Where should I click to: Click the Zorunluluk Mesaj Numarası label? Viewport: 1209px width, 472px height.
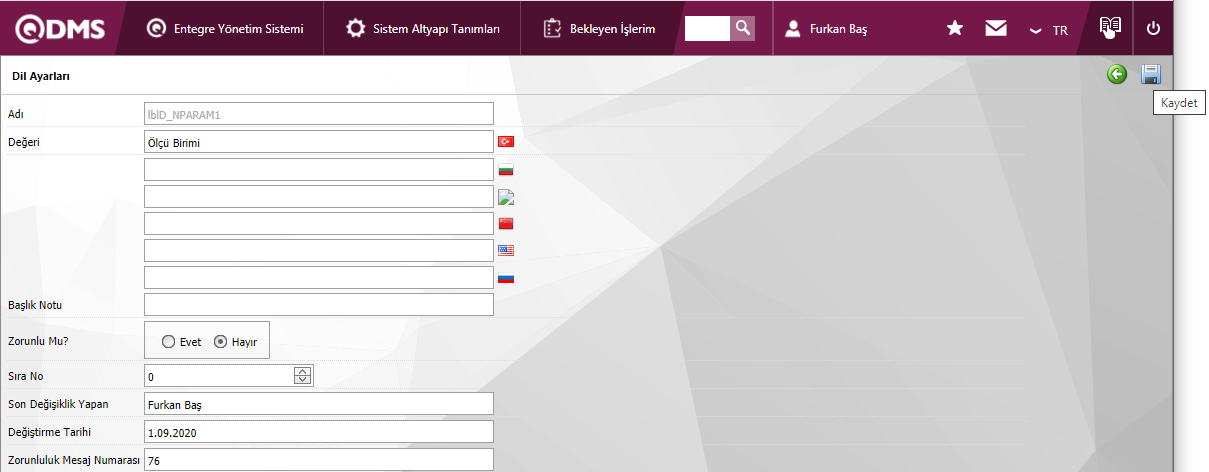pyautogui.click(x=73, y=459)
